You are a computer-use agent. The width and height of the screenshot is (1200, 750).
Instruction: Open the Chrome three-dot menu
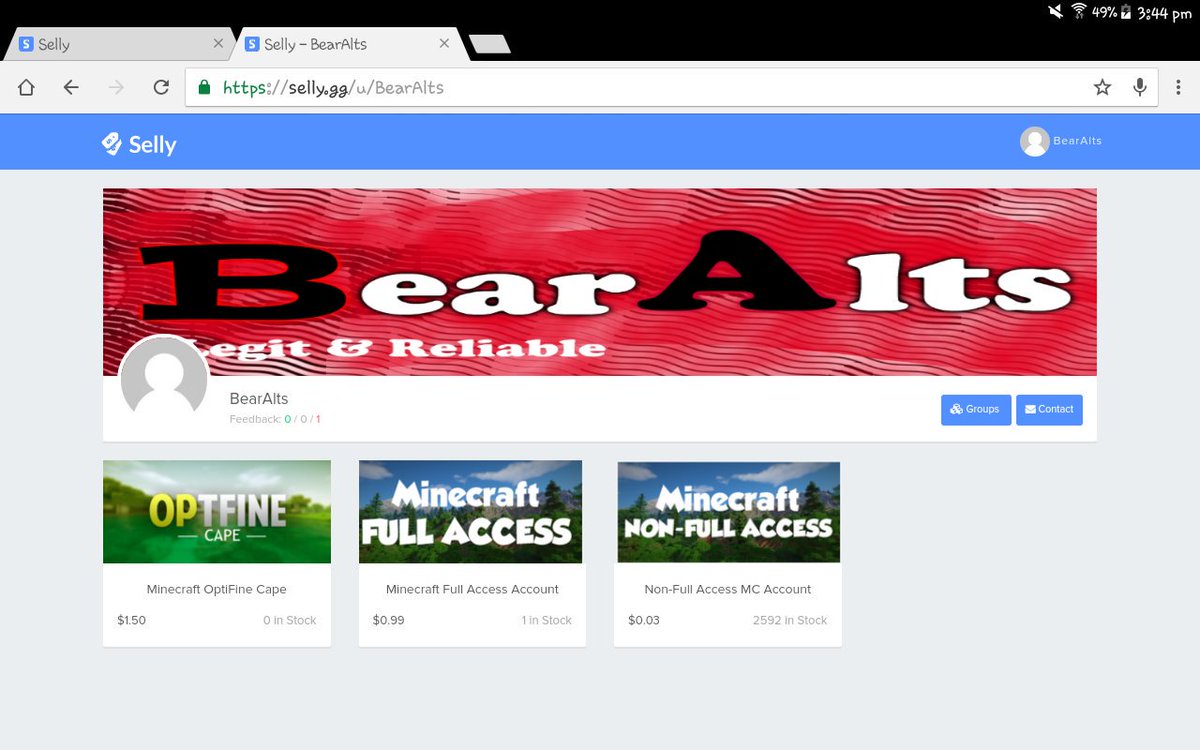pyautogui.click(x=1180, y=87)
